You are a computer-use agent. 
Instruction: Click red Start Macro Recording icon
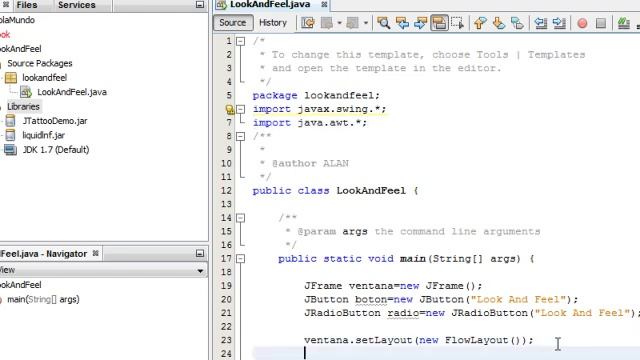point(582,23)
